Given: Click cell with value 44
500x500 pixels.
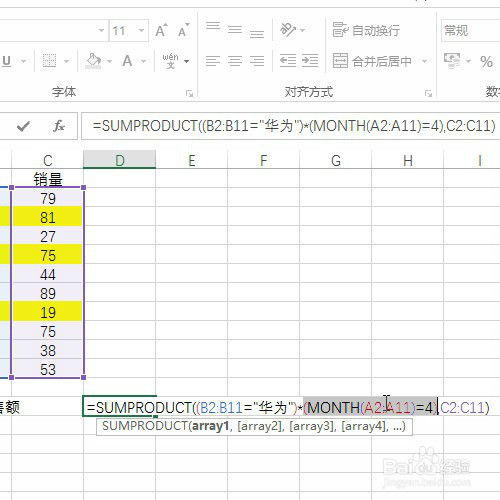Looking at the screenshot, I should point(48,274).
